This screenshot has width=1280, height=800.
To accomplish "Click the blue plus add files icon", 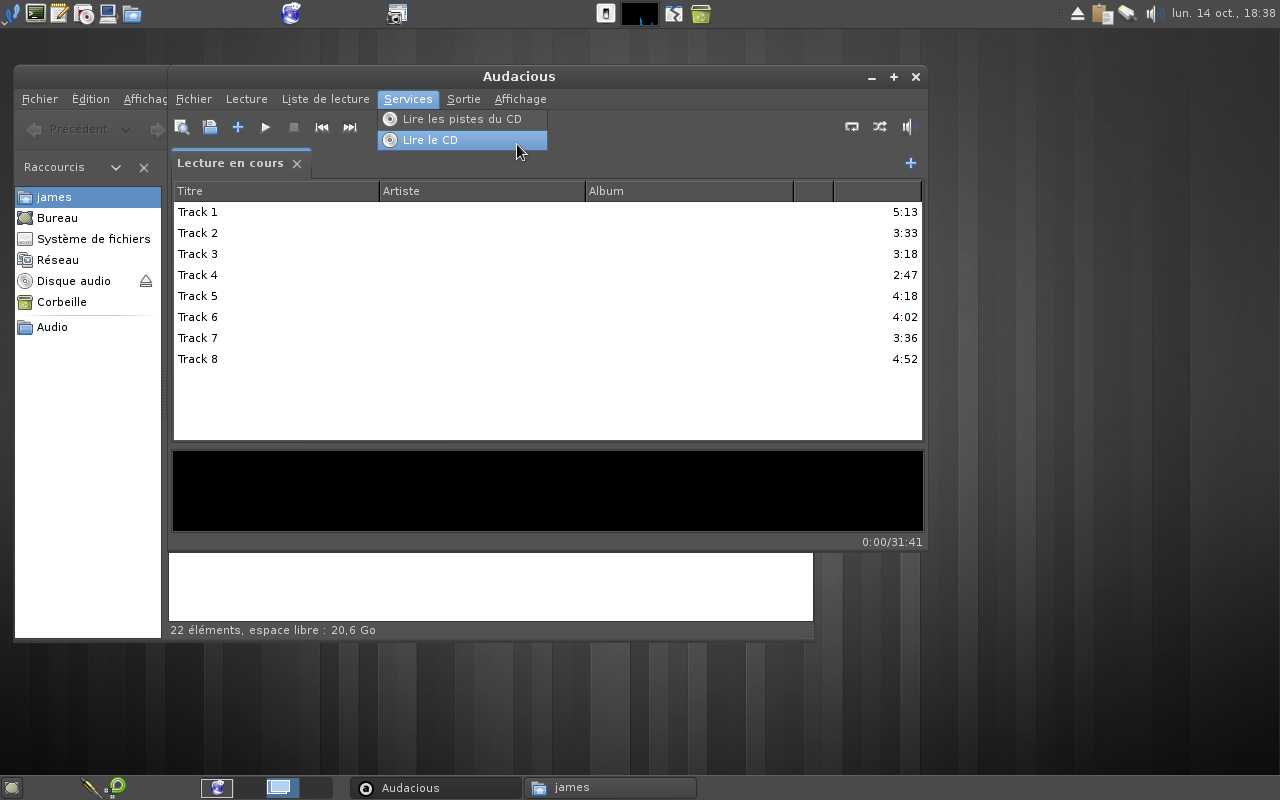I will (238, 127).
